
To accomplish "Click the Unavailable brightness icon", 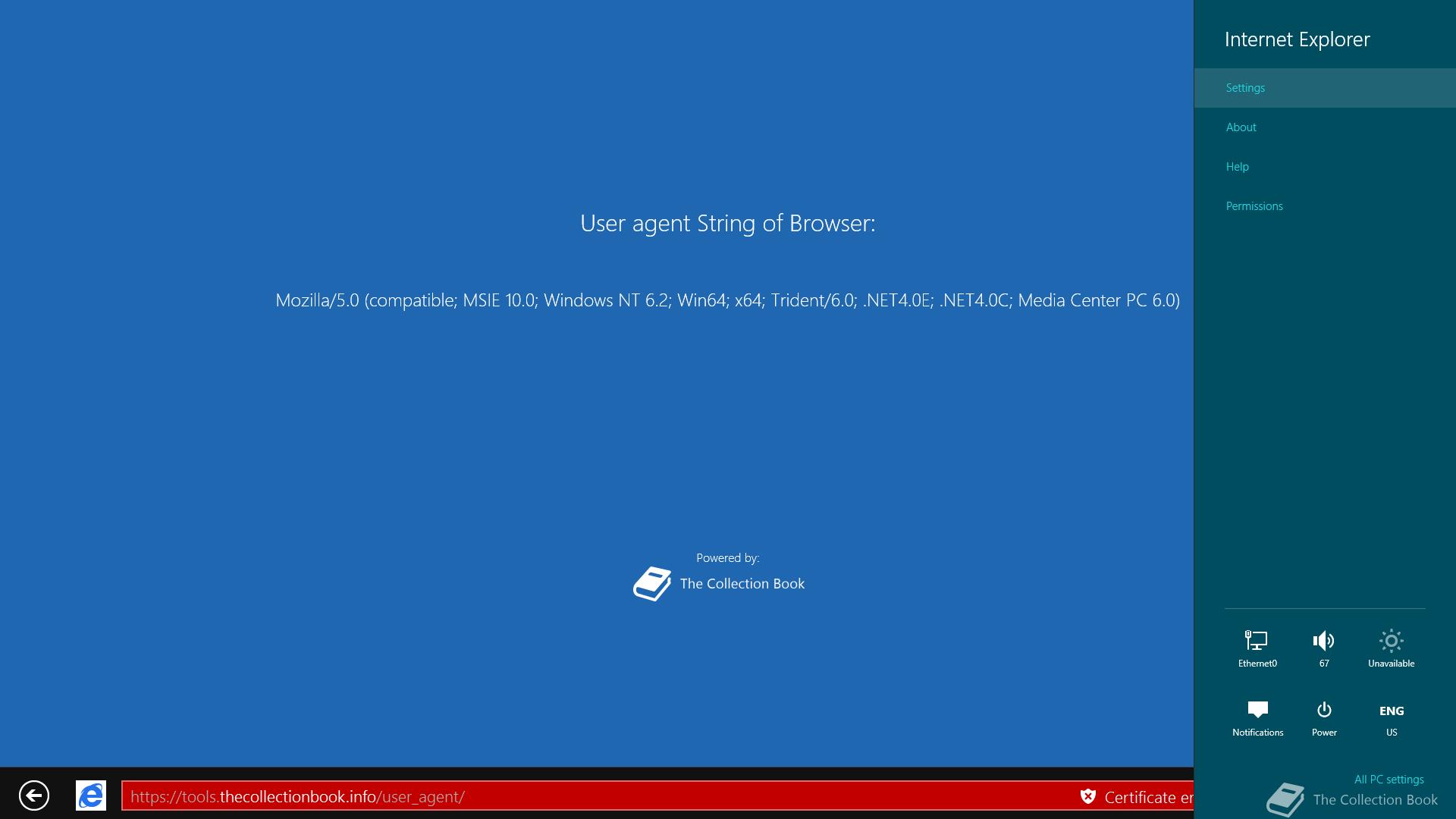I will pyautogui.click(x=1391, y=649).
